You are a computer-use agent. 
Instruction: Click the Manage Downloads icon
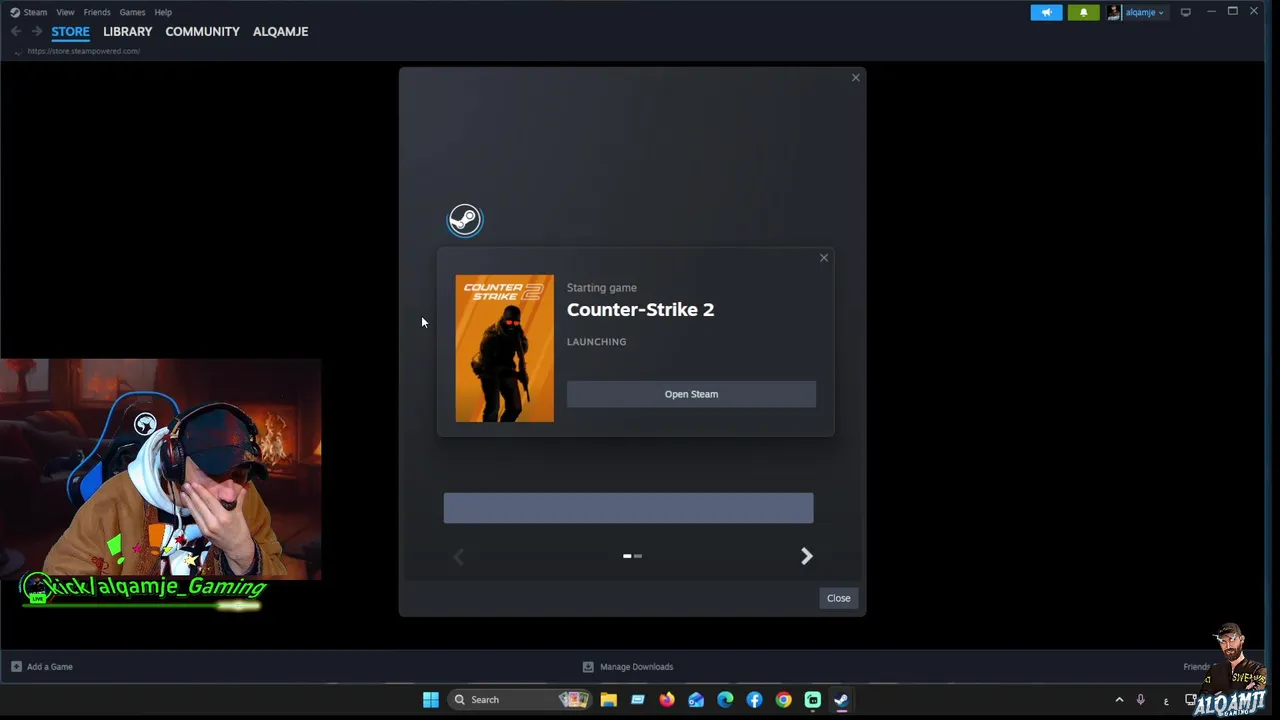pos(588,667)
